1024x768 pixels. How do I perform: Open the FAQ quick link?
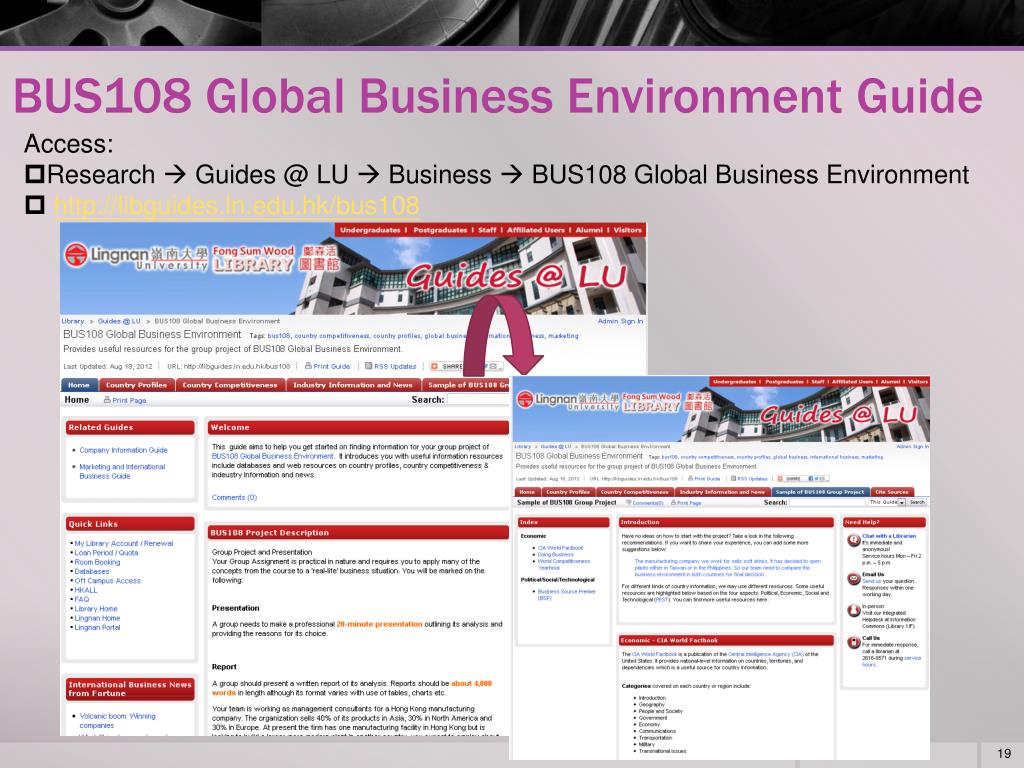[x=82, y=600]
